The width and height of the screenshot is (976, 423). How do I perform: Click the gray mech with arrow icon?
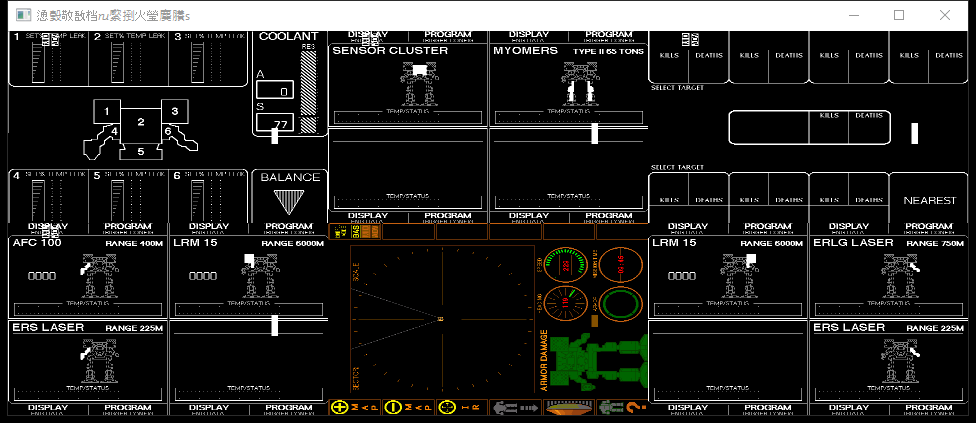point(515,408)
